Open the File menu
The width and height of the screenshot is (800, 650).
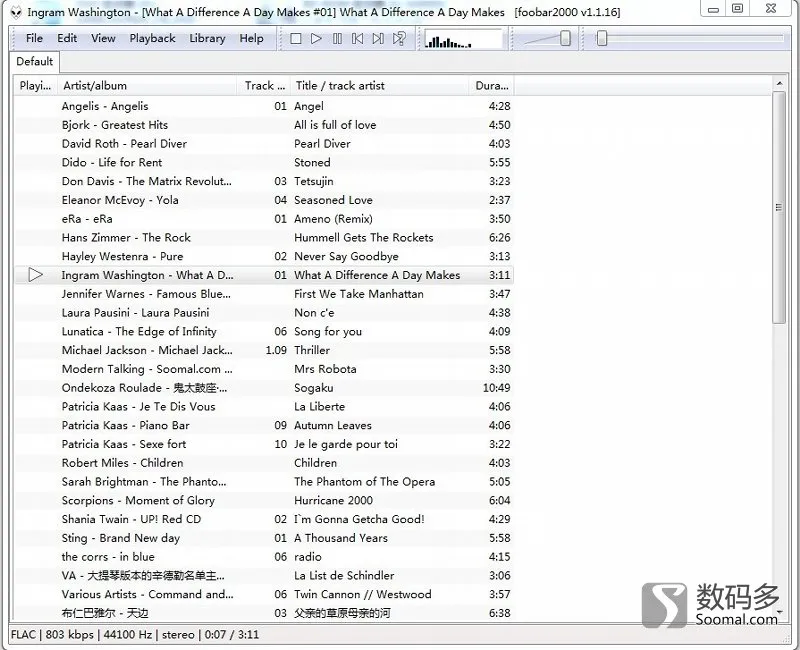(34, 38)
